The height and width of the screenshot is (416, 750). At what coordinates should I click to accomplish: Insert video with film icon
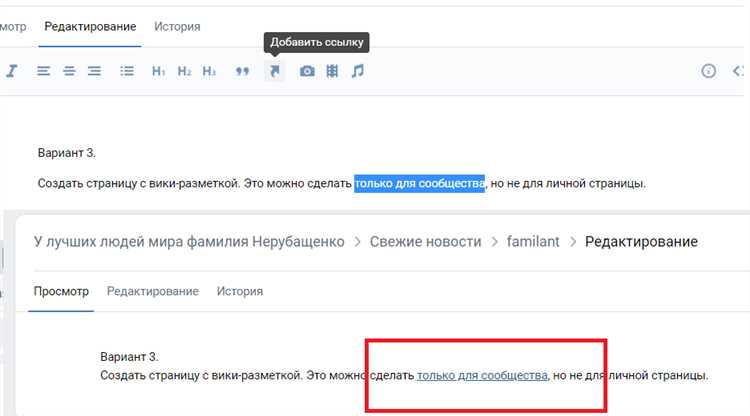(332, 71)
